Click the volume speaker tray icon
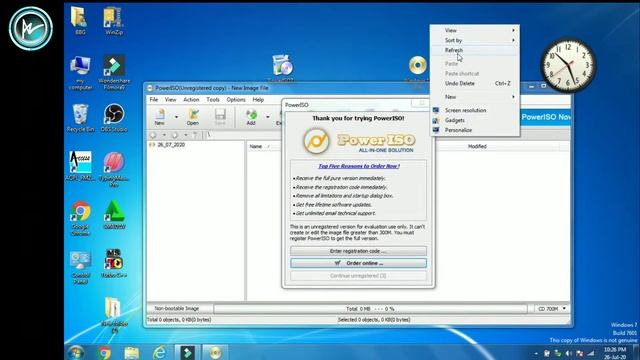Screen dimensions: 640x360 click(x=569, y=353)
